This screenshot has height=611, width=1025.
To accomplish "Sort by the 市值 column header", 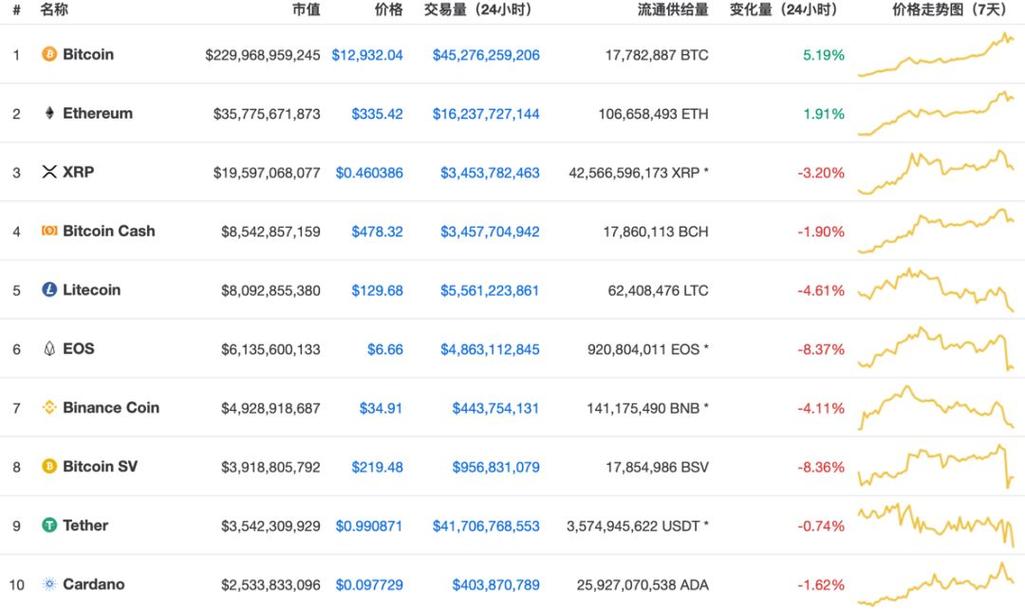I will click(306, 9).
